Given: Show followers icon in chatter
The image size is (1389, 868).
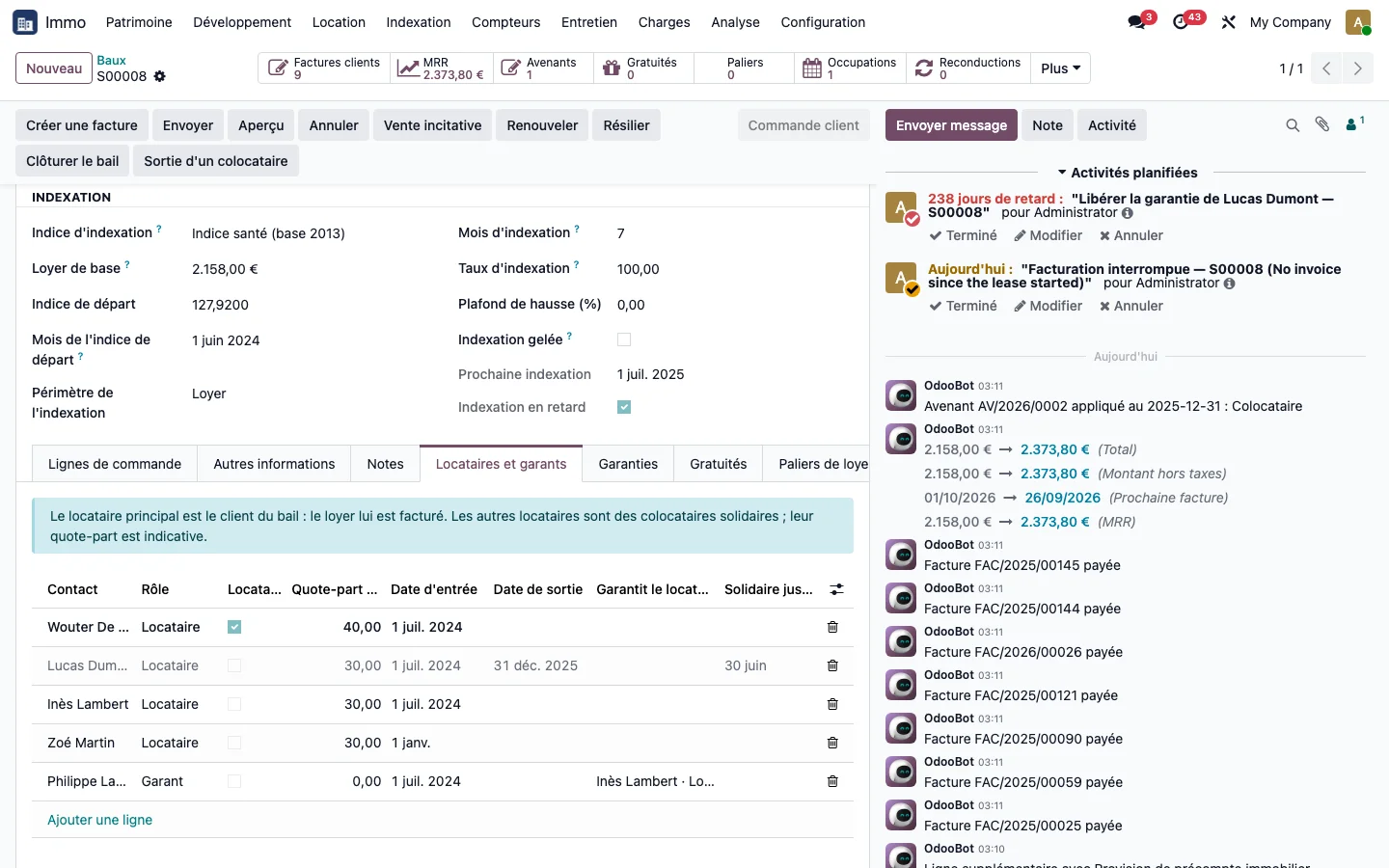Looking at the screenshot, I should (1355, 123).
